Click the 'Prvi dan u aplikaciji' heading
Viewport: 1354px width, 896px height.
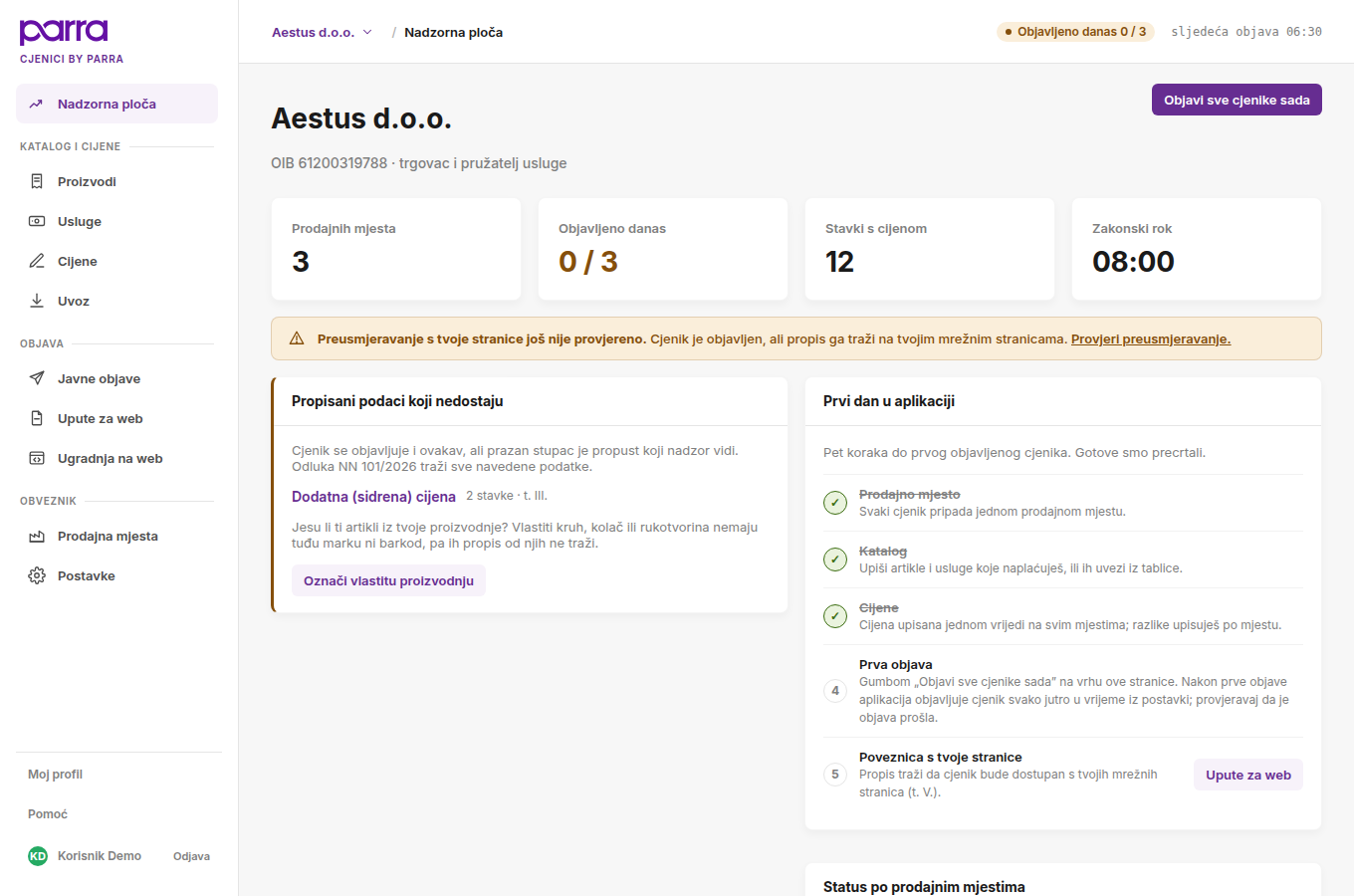(889, 401)
